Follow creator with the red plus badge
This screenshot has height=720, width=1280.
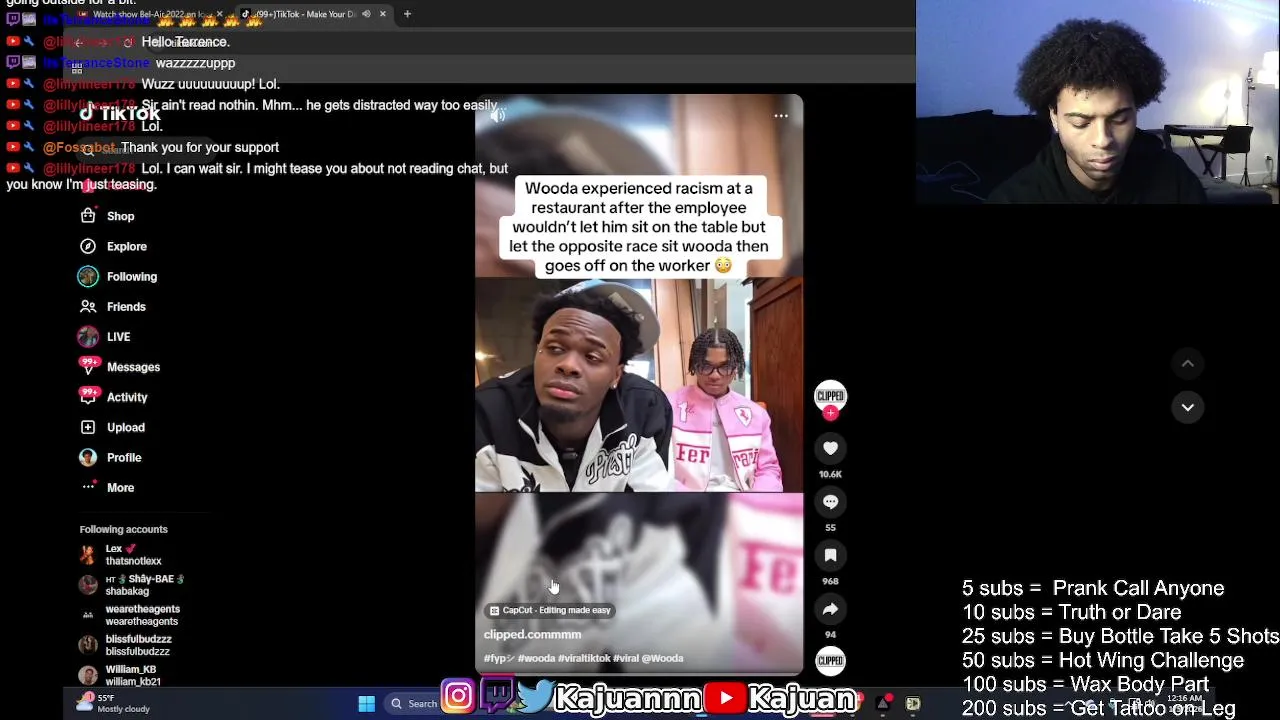830,413
